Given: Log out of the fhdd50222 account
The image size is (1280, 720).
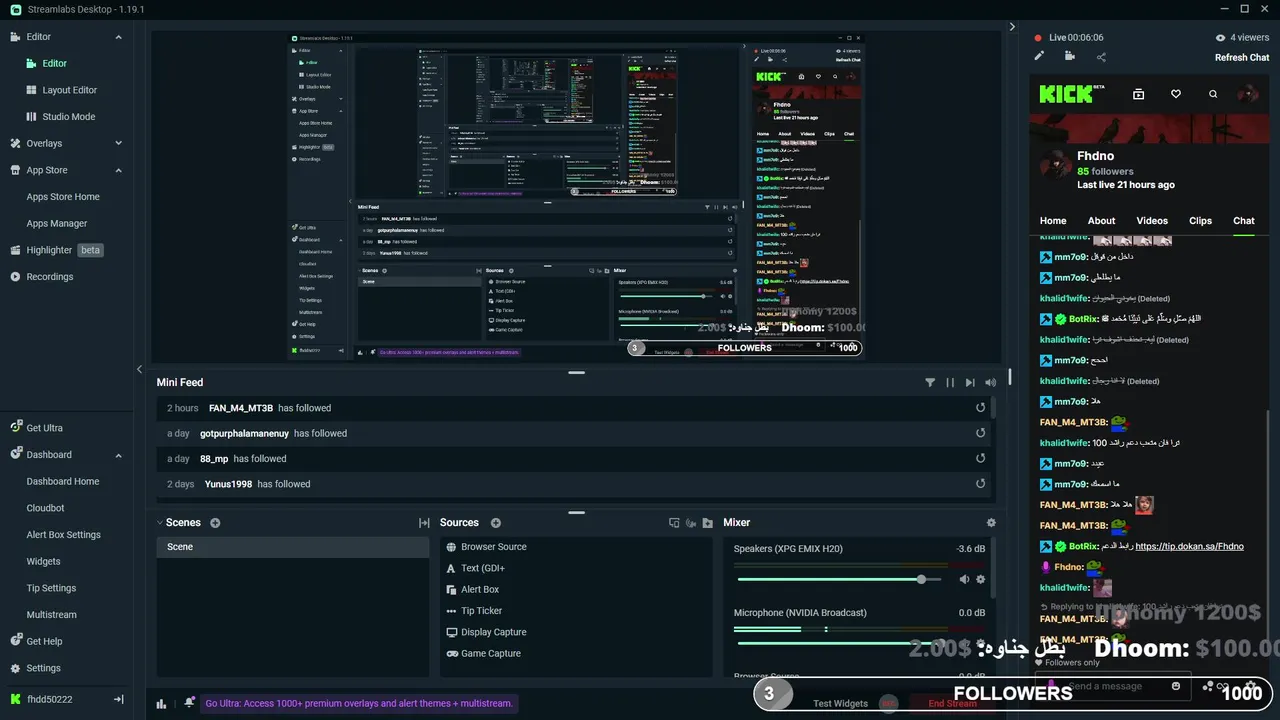Looking at the screenshot, I should pyautogui.click(x=118, y=699).
